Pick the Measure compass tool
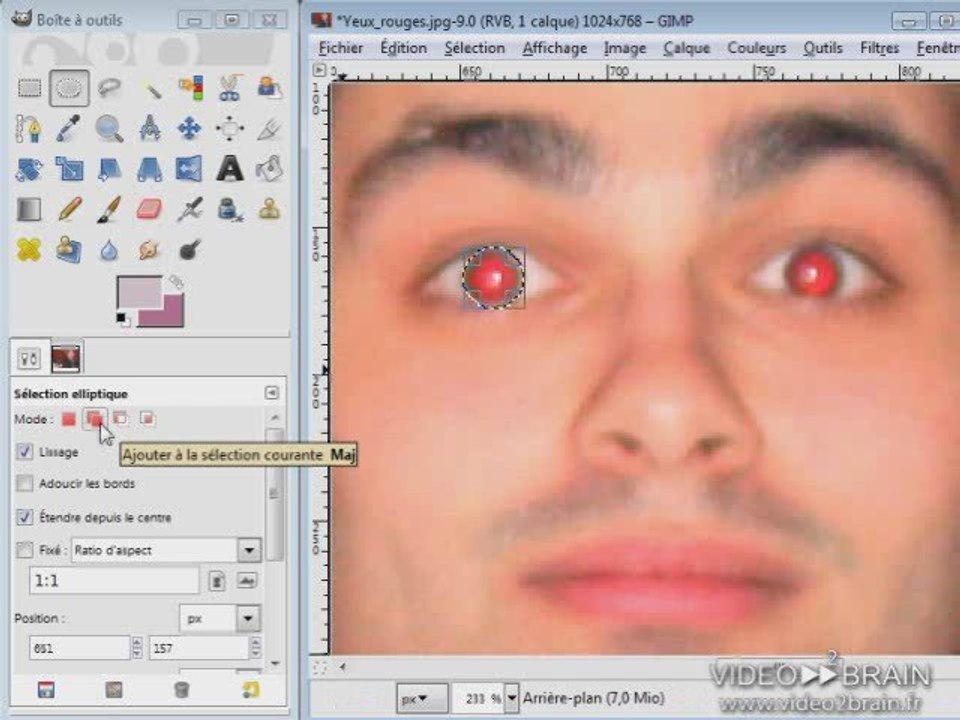 [x=150, y=129]
